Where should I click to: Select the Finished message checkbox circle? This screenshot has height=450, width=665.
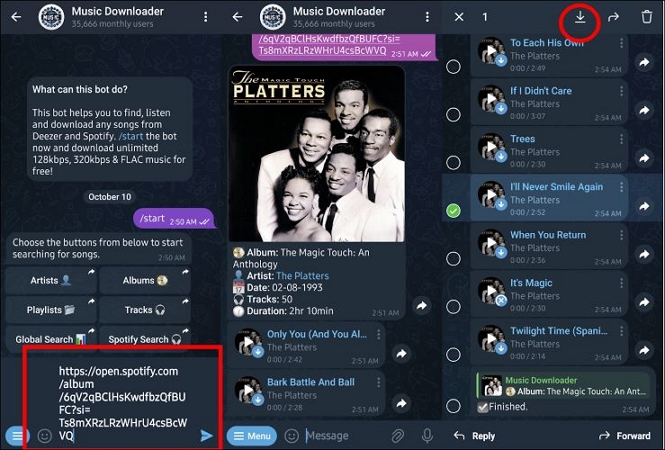[453, 406]
